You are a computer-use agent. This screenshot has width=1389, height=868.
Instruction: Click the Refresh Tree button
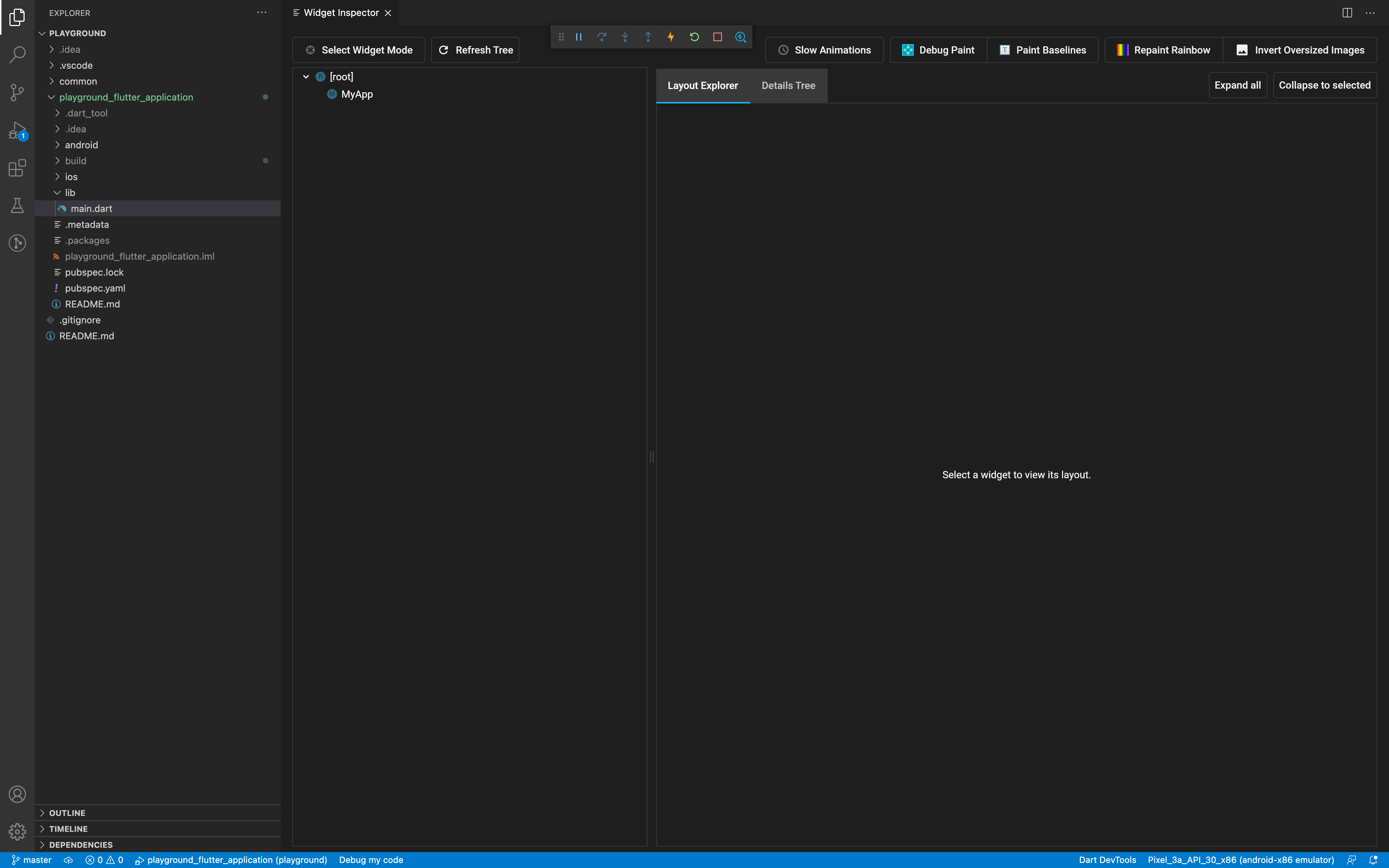tap(475, 50)
